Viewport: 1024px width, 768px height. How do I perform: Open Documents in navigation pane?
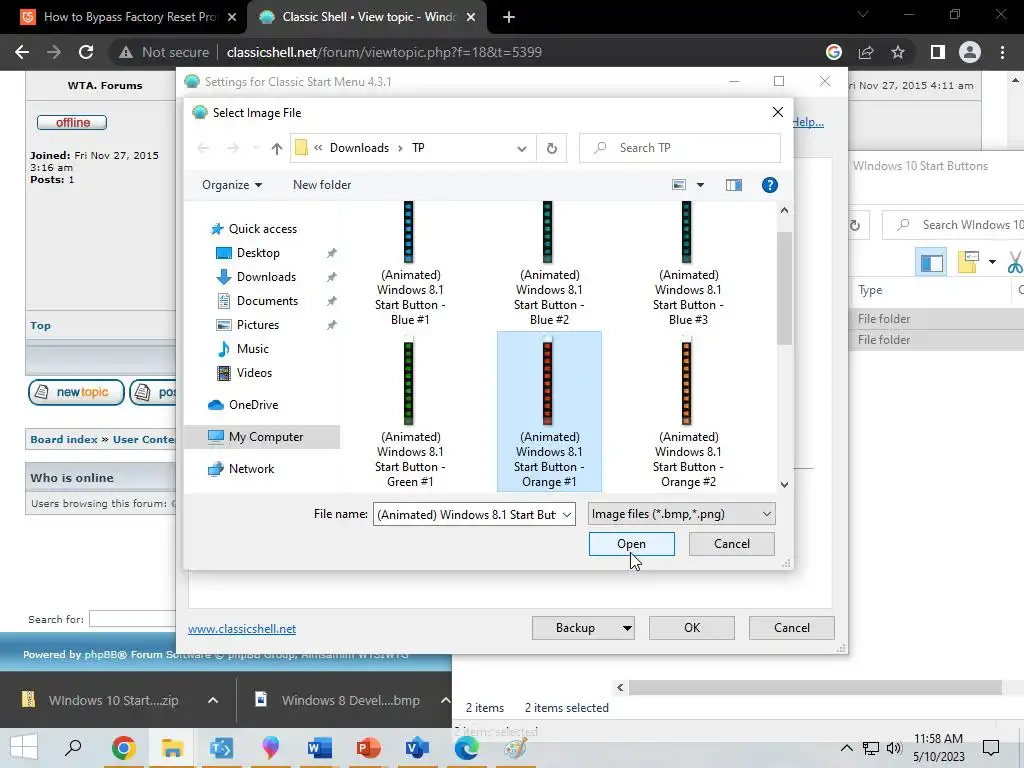coord(267,301)
